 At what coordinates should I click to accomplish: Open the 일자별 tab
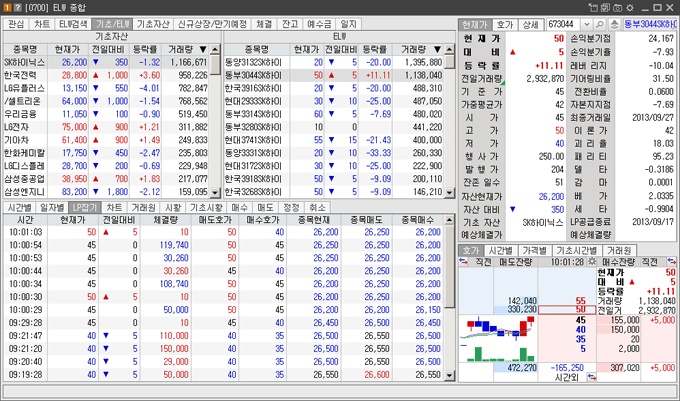52,207
